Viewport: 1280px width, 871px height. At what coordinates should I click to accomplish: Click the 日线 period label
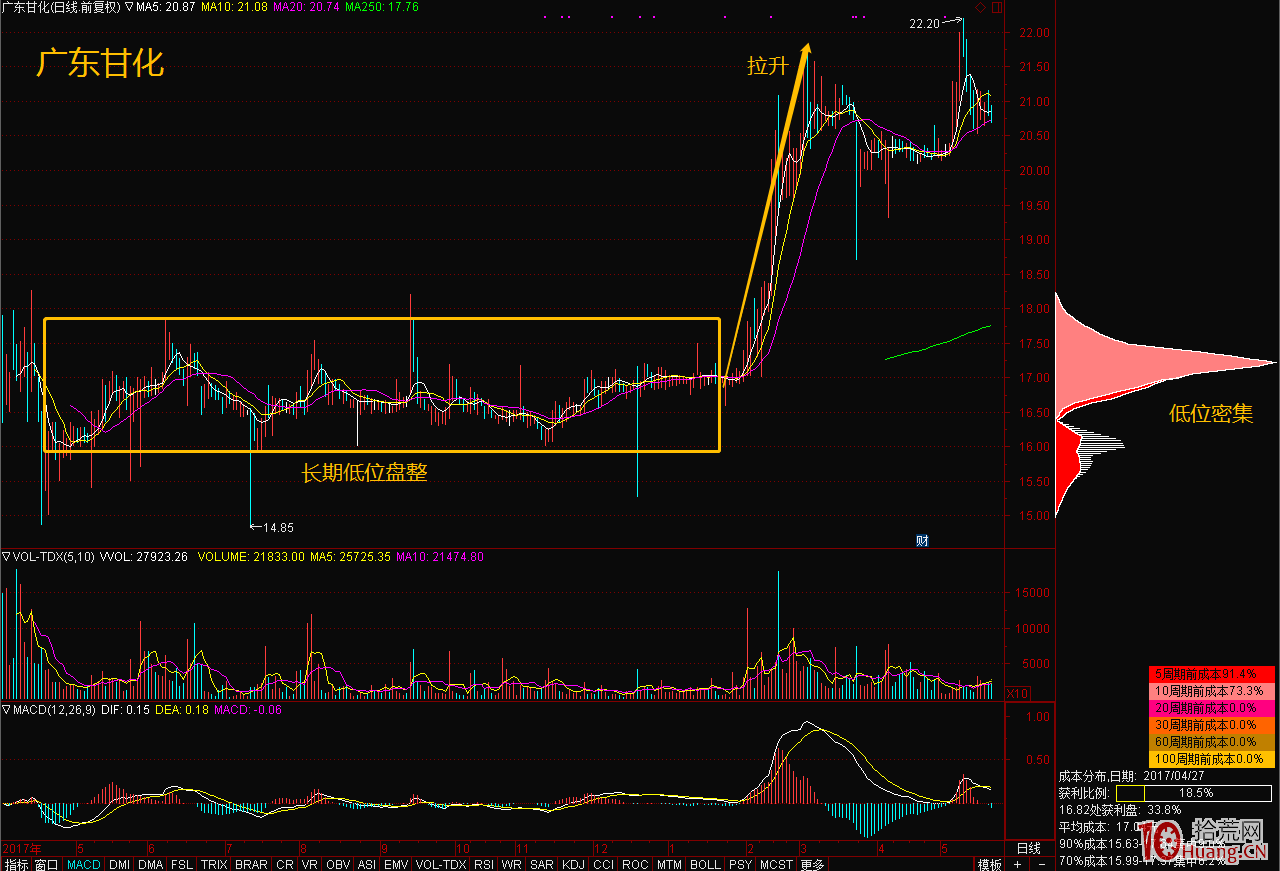[x=1029, y=848]
